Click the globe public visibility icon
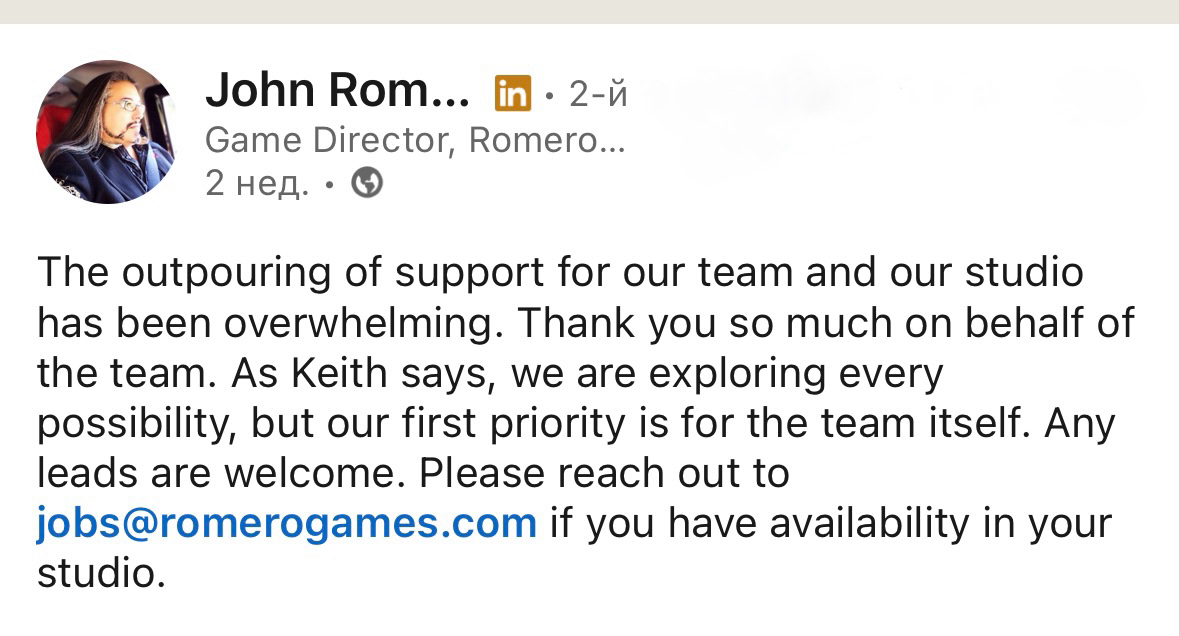Screen dimensions: 1179x636 pyautogui.click(x=368, y=183)
